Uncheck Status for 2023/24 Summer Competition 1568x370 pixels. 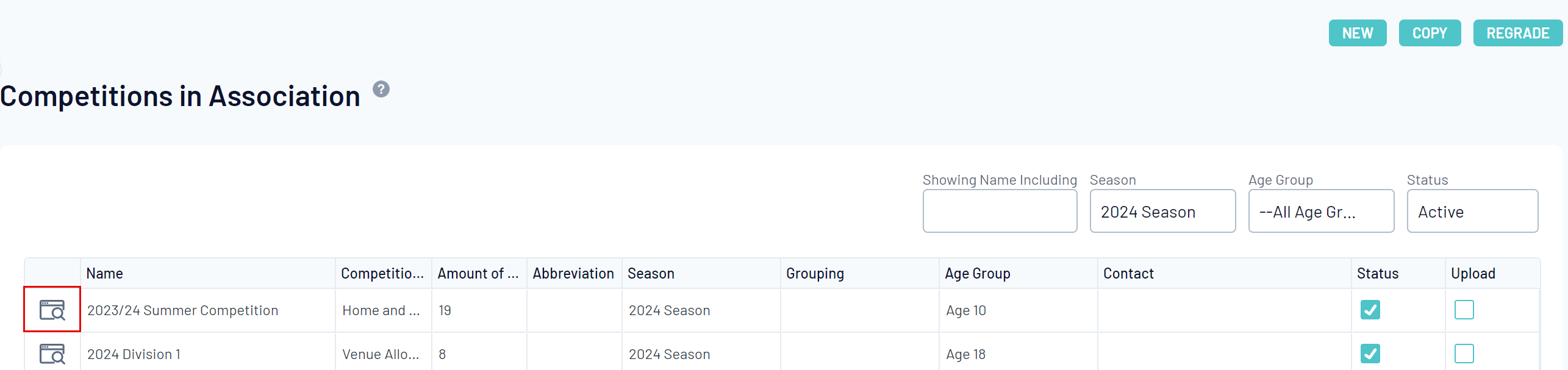1370,310
